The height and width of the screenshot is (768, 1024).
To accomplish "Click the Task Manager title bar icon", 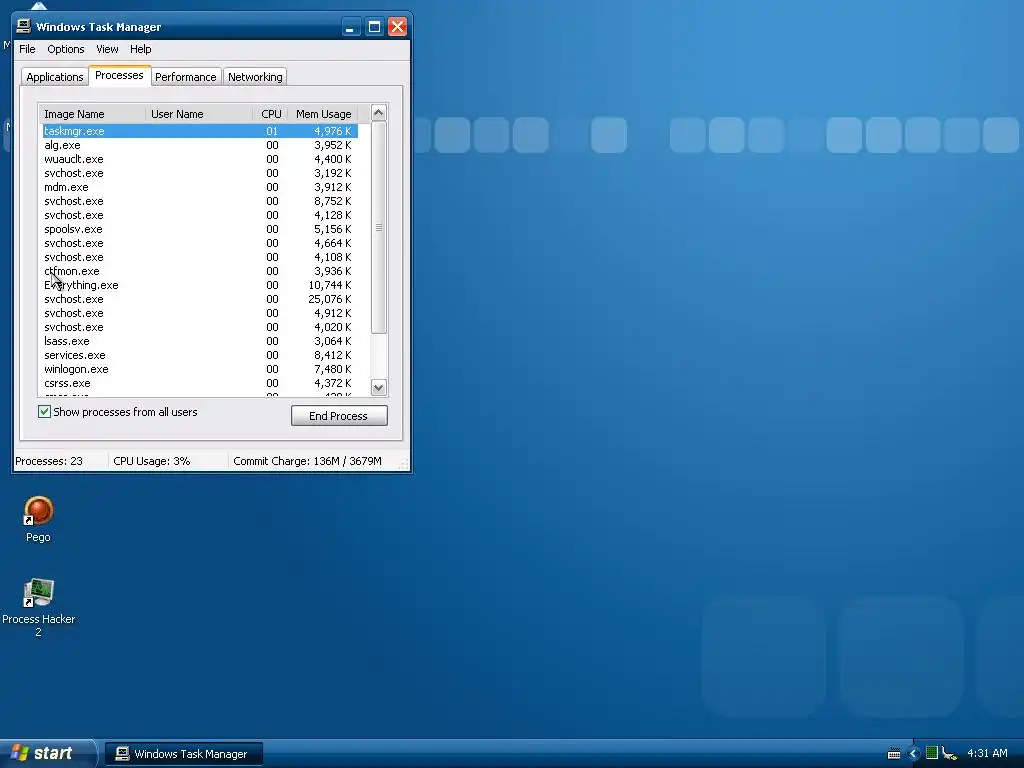I will [24, 26].
